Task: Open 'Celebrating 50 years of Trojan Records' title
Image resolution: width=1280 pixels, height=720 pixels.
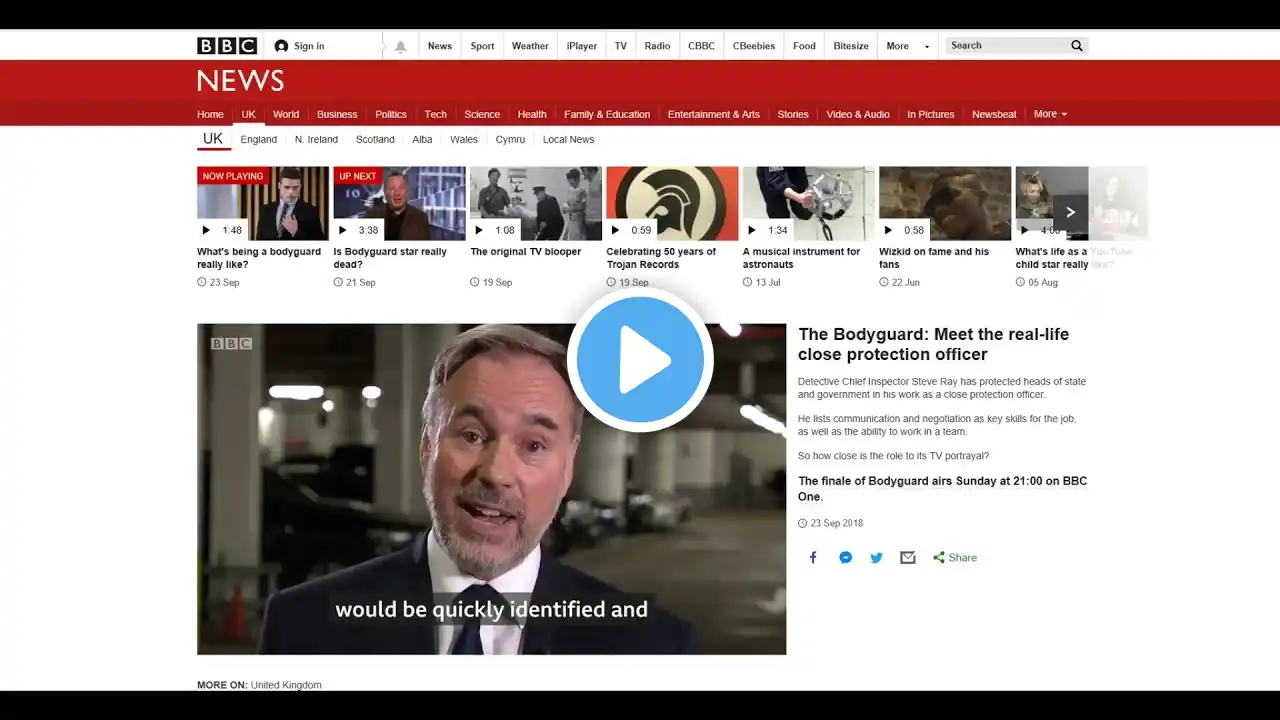Action: (661, 258)
